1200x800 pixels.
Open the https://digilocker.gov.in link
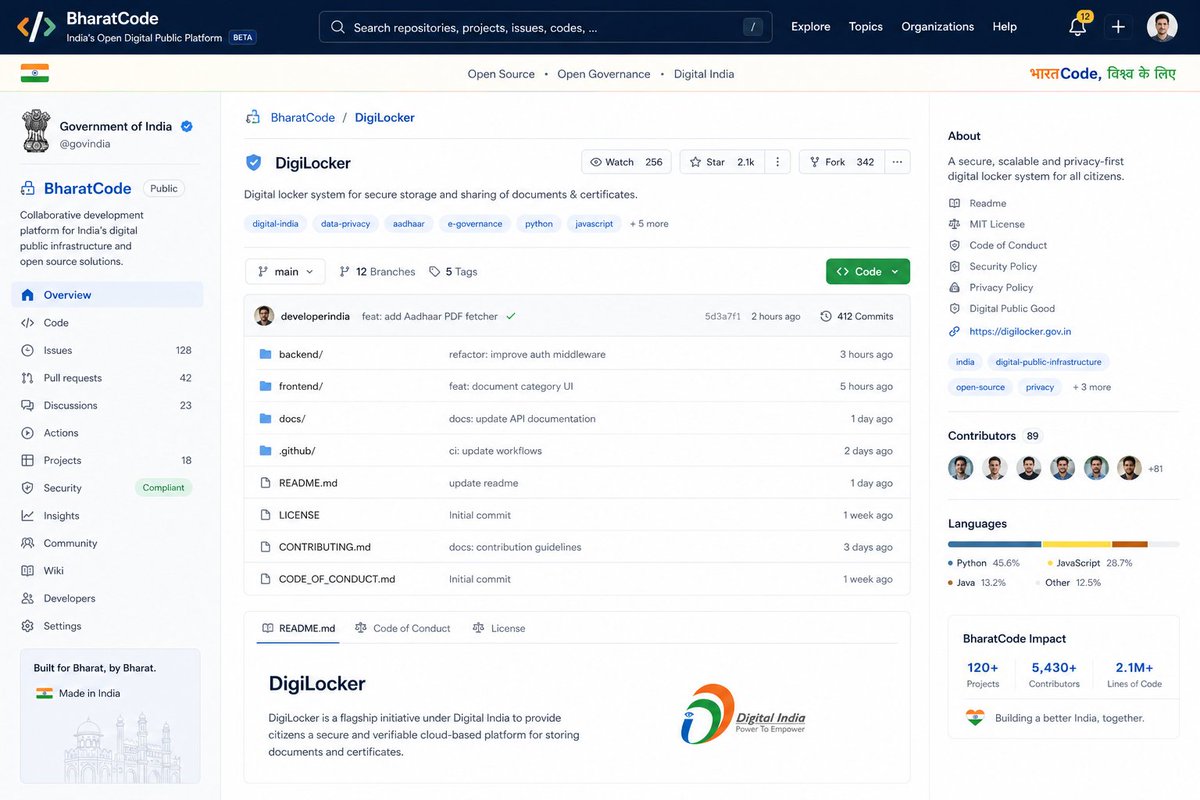tap(1020, 331)
